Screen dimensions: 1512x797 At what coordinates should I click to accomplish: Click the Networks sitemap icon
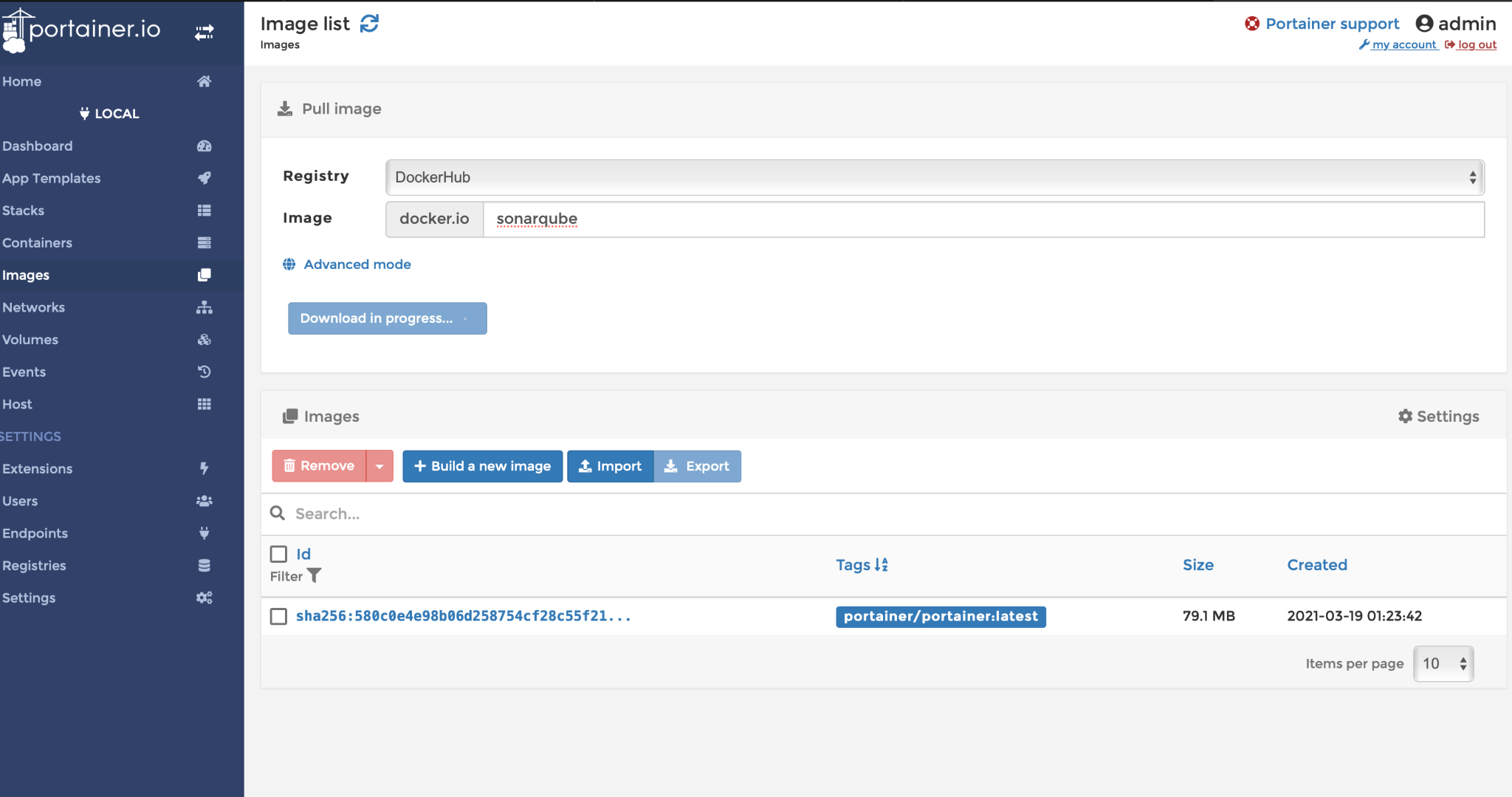[205, 307]
